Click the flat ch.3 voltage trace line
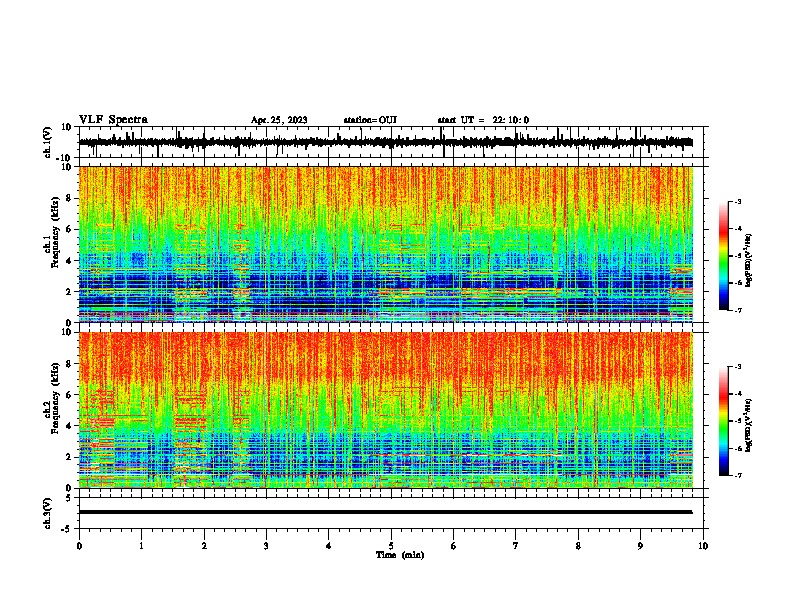This screenshot has width=792, height=612. click(385, 512)
